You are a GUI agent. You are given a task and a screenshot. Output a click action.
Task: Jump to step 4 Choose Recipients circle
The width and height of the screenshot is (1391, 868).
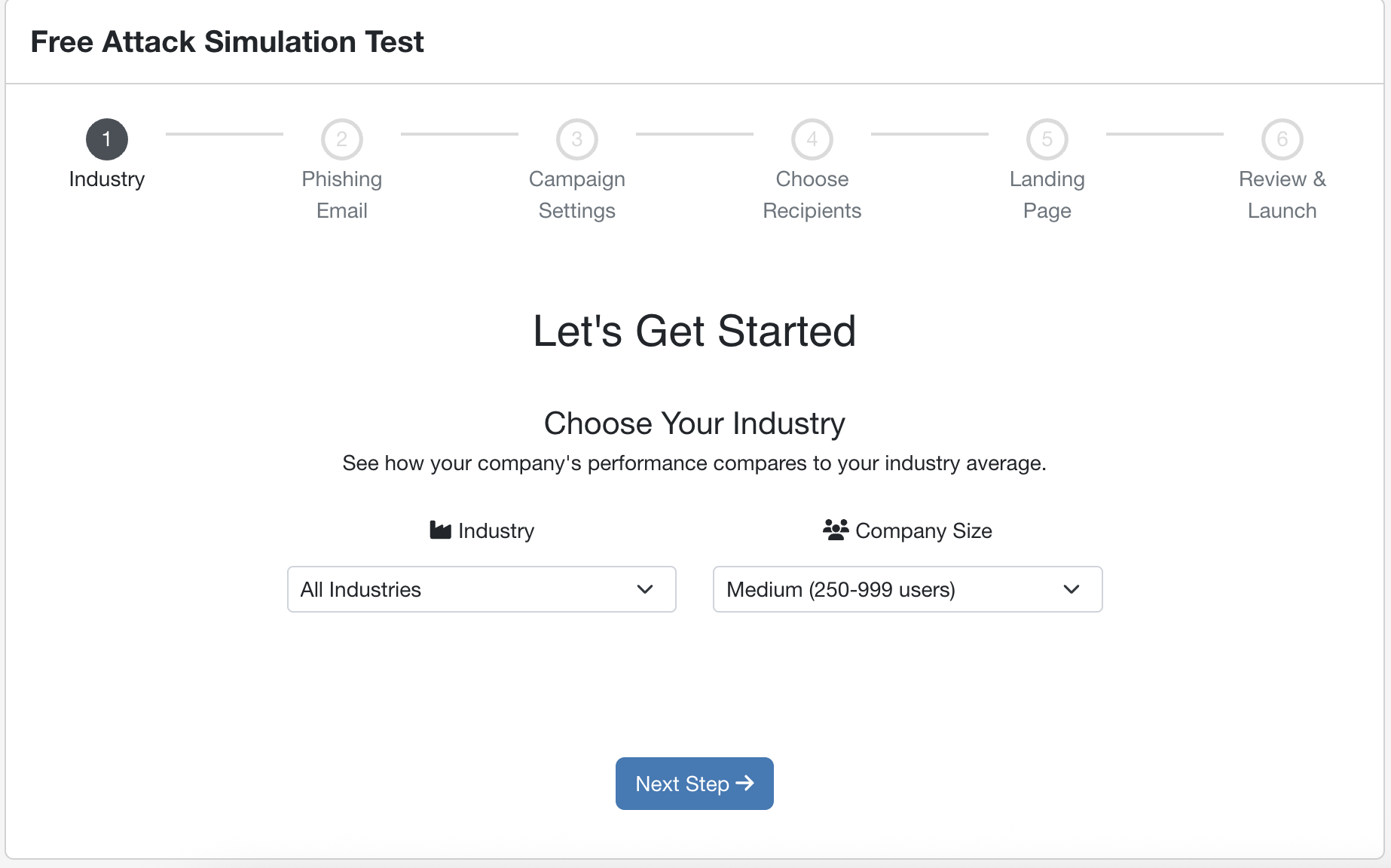(x=812, y=139)
